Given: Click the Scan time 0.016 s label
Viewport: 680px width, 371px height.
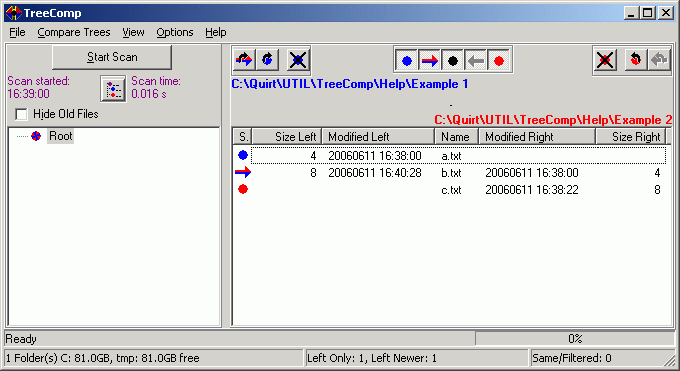Looking at the screenshot, I should click(156, 87).
